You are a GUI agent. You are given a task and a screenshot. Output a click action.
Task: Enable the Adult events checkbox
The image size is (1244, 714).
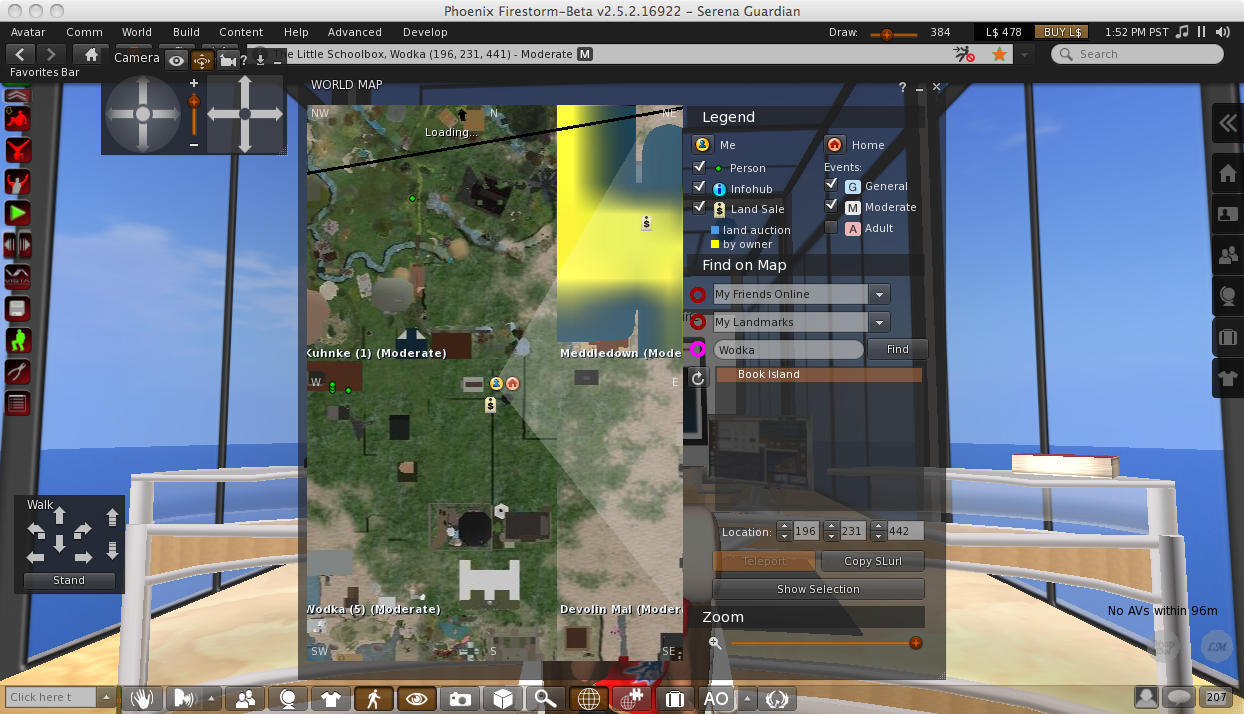(x=830, y=228)
